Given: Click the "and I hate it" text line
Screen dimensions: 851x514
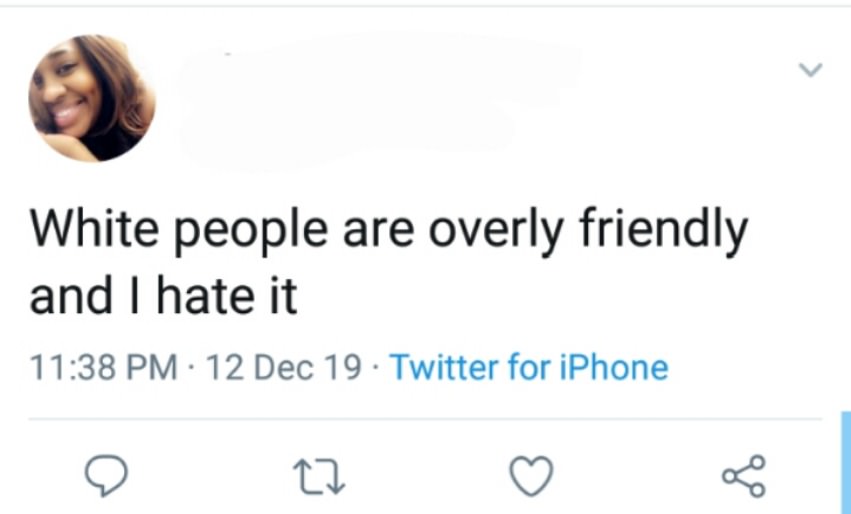Looking at the screenshot, I should click(x=163, y=296).
